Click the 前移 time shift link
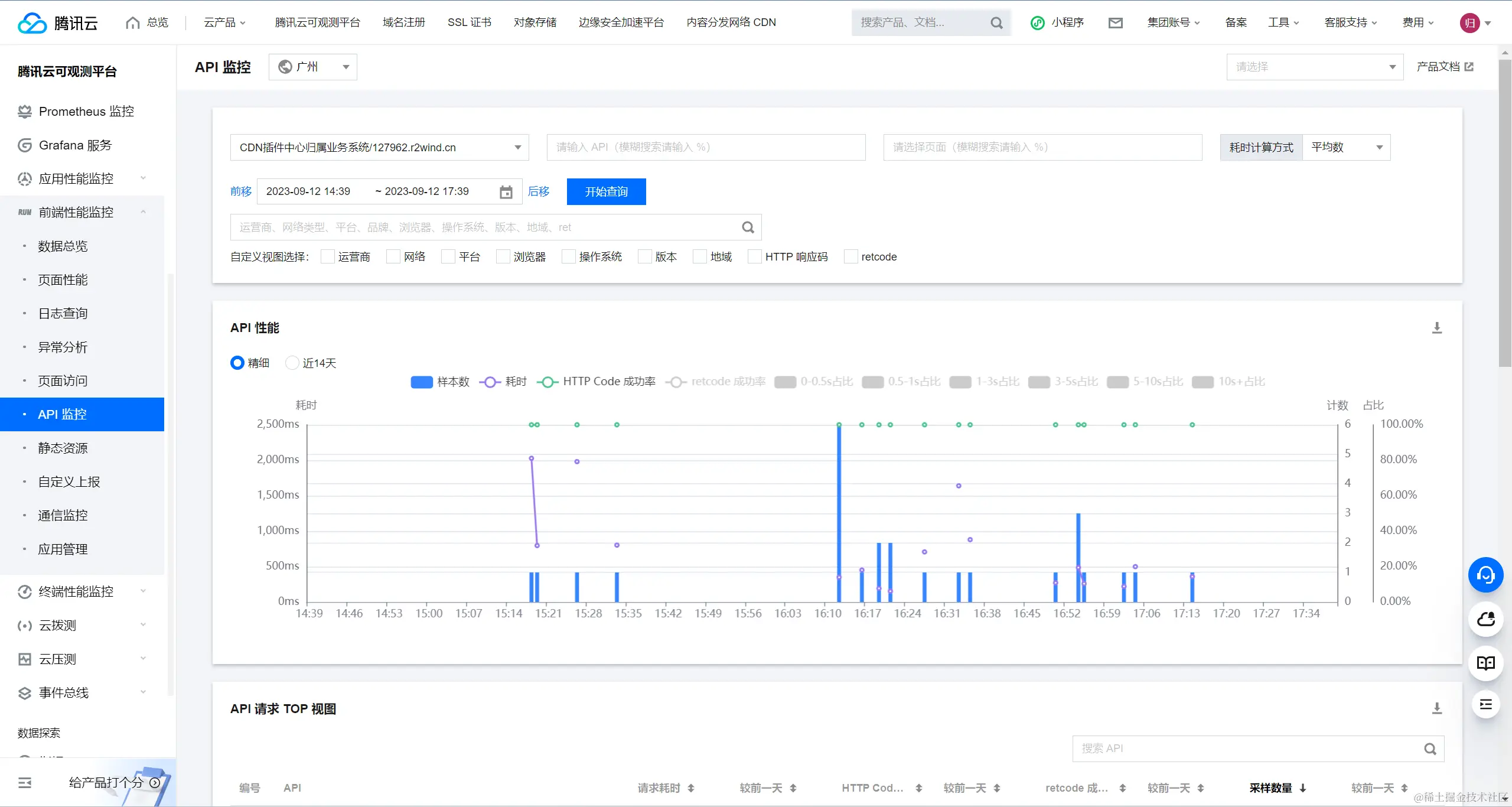The image size is (1512, 807). click(241, 191)
